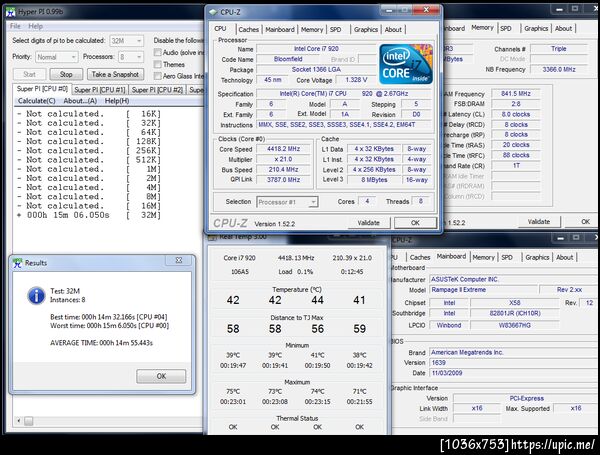600x455 pixels.
Task: Click the Intel Core i7 logo
Action: tap(406, 64)
